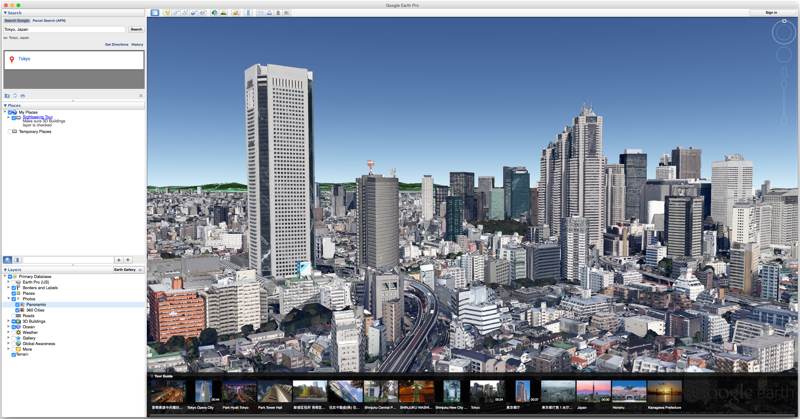Open the Sightseeing Tour link
The image size is (800, 419).
coord(37,117)
